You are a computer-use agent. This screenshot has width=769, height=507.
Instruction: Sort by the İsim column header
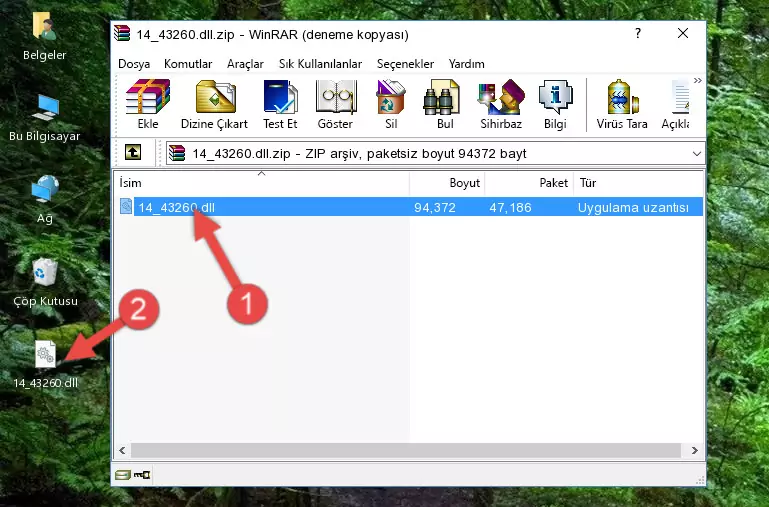point(262,183)
